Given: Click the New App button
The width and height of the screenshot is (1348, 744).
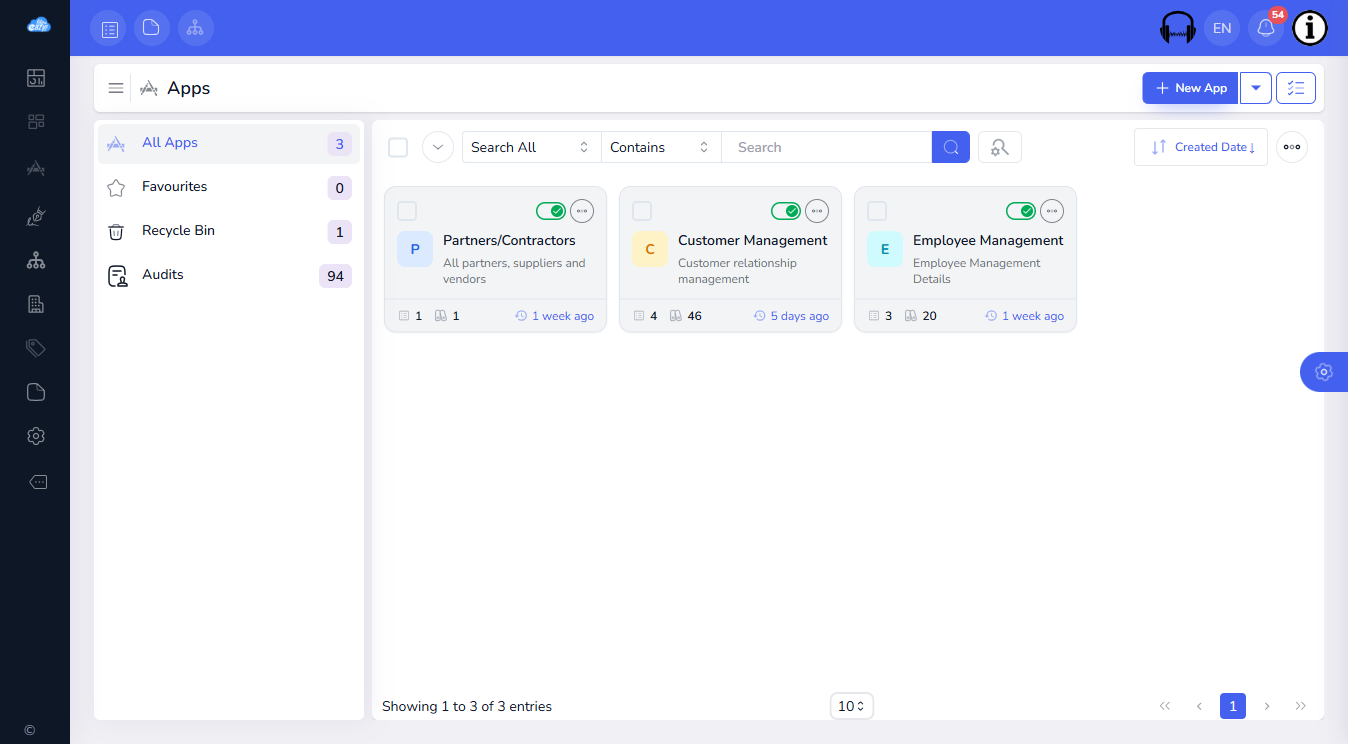Looking at the screenshot, I should tap(1190, 88).
